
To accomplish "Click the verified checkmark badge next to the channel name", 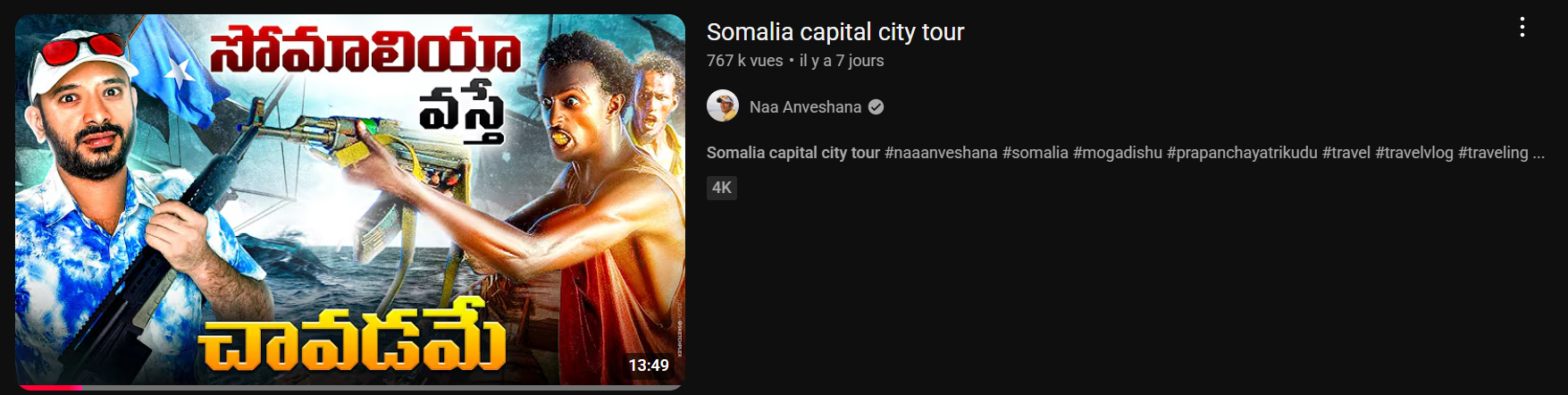I will [x=876, y=107].
